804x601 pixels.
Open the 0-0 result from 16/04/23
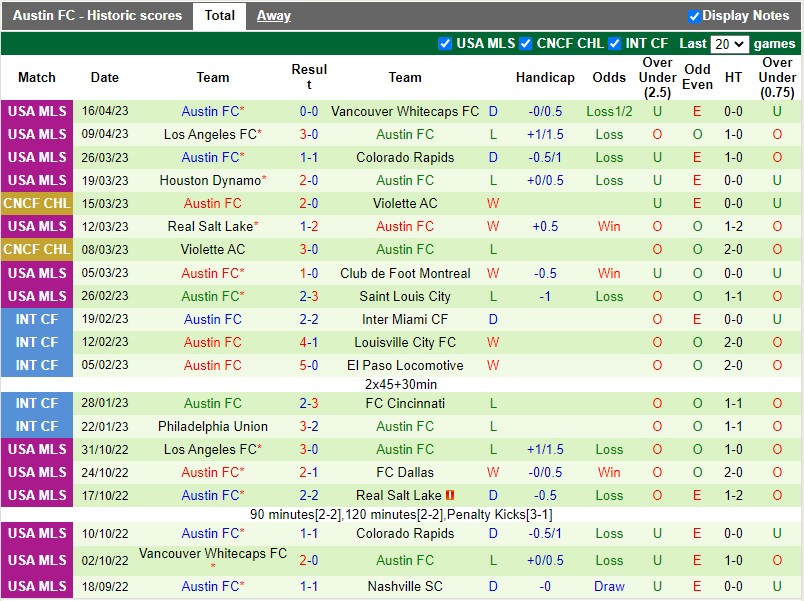pyautogui.click(x=309, y=111)
